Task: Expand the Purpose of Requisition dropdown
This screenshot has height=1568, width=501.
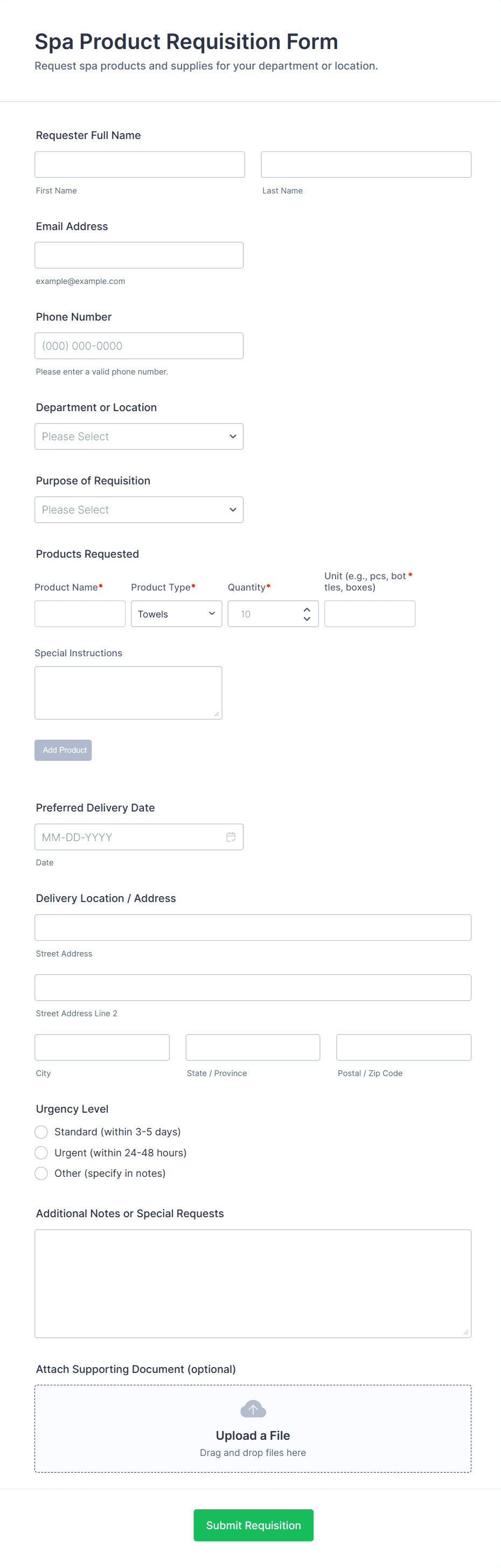Action: 139,510
